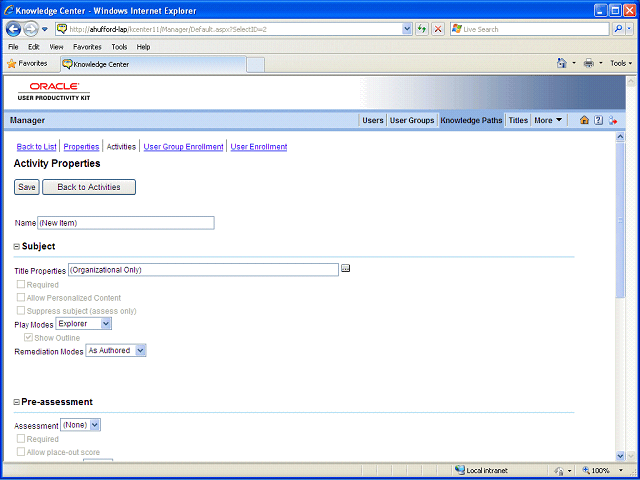This screenshot has width=640, height=480.
Task: Click the red Stop loading icon
Action: pyautogui.click(x=438, y=29)
